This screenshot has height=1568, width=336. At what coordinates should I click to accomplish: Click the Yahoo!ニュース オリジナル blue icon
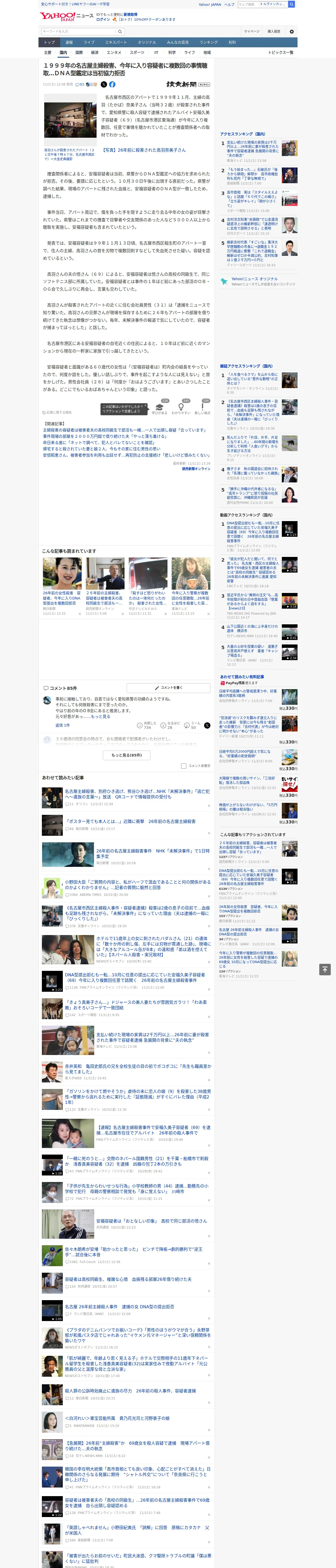pyautogui.click(x=225, y=281)
